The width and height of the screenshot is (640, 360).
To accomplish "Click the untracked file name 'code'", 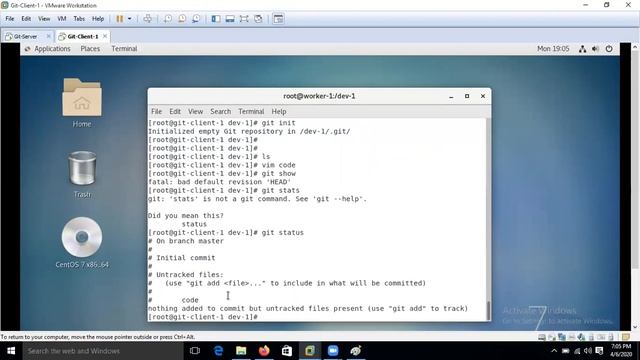I will pyautogui.click(x=190, y=300).
